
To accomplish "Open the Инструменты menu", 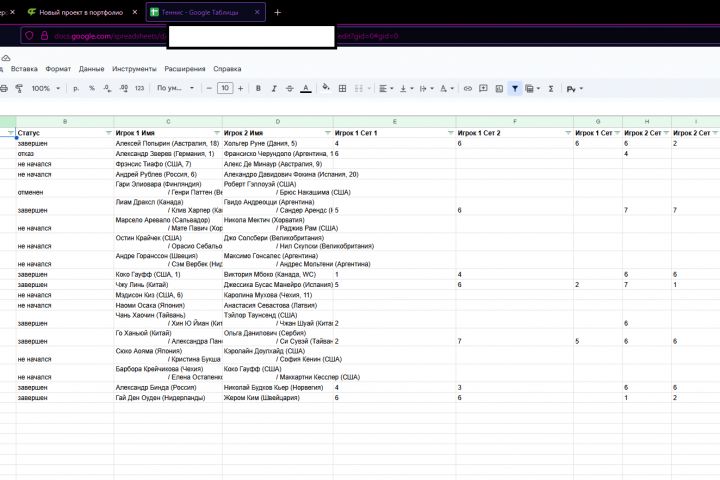I will click(134, 69).
